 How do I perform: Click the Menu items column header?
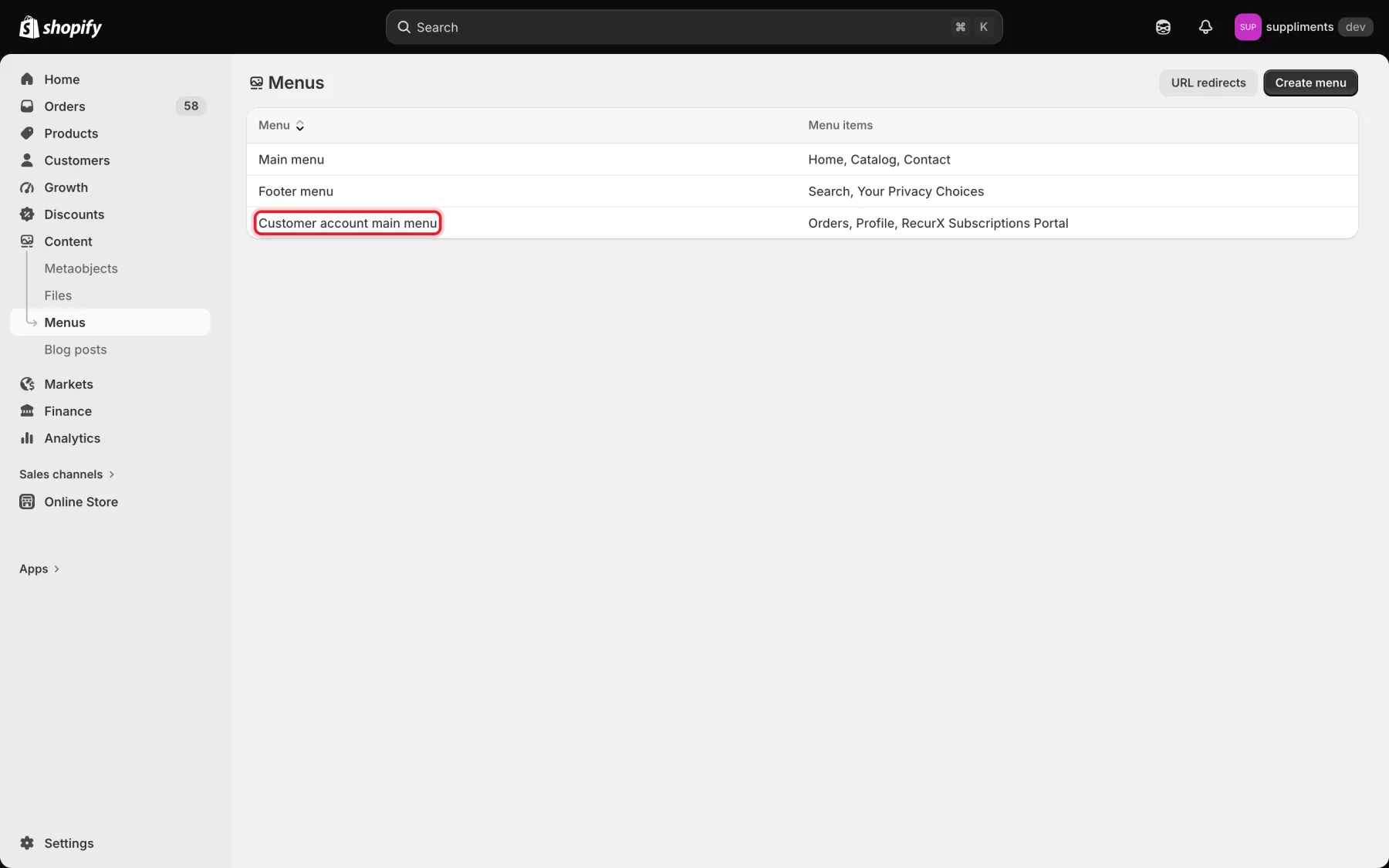point(840,125)
